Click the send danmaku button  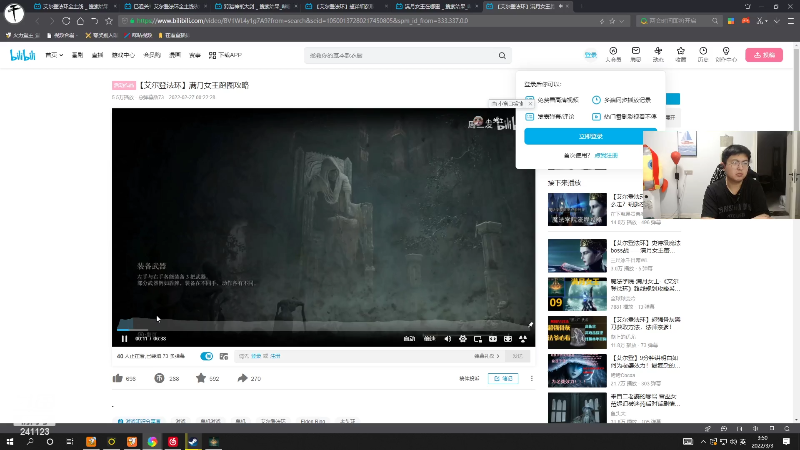517,356
